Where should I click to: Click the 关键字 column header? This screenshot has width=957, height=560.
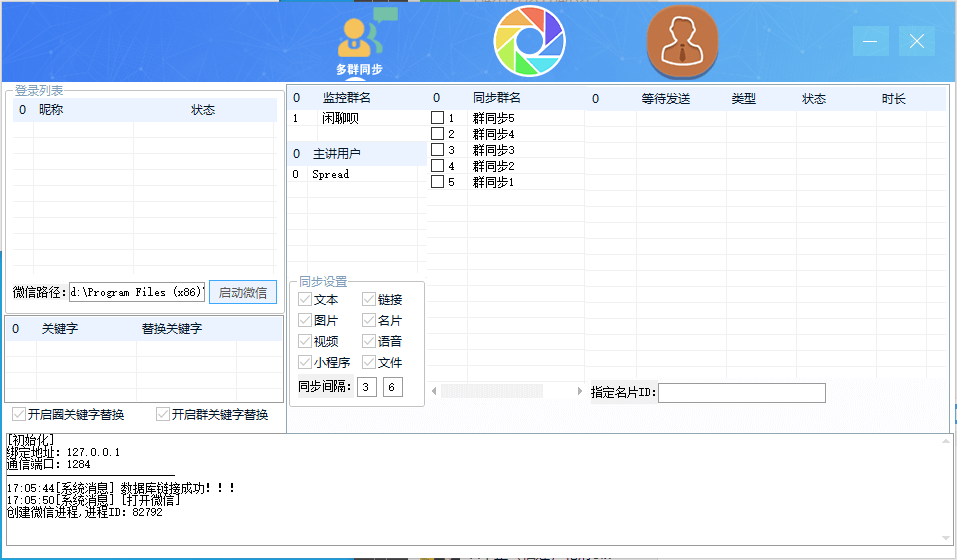coord(59,328)
